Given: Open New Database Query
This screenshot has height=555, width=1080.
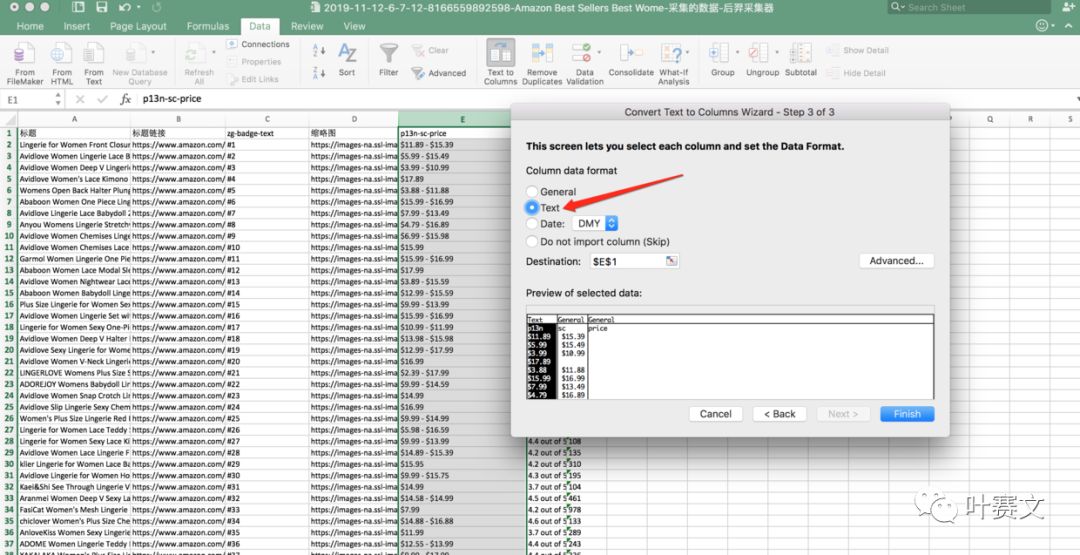Looking at the screenshot, I should 139,63.
